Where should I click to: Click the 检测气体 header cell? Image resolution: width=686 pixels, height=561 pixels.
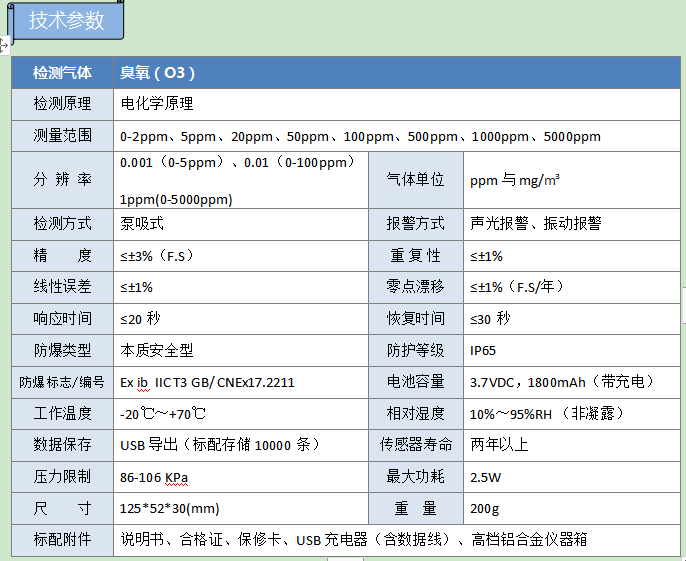coord(62,73)
